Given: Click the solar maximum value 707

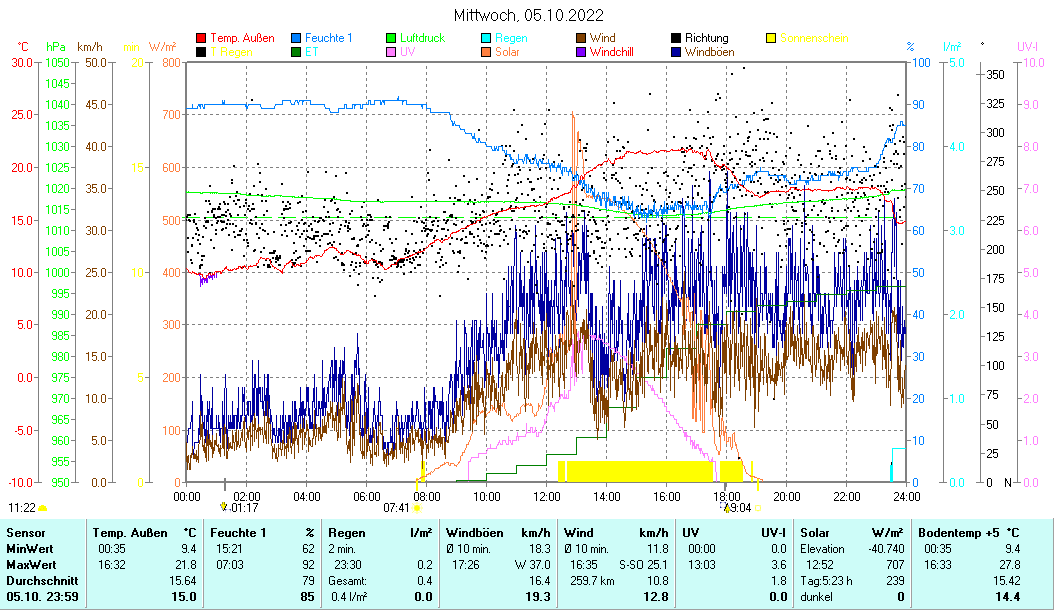Looking at the screenshot, I should [x=895, y=565].
